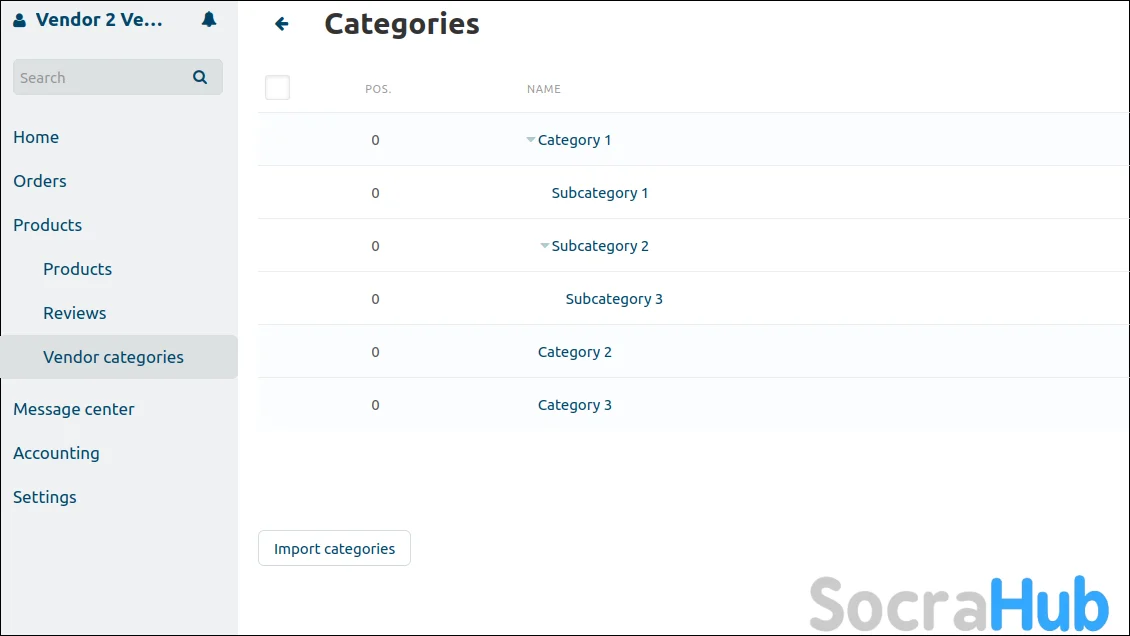The width and height of the screenshot is (1130, 636).
Task: Focus the sidebar Search input field
Action: tap(100, 77)
